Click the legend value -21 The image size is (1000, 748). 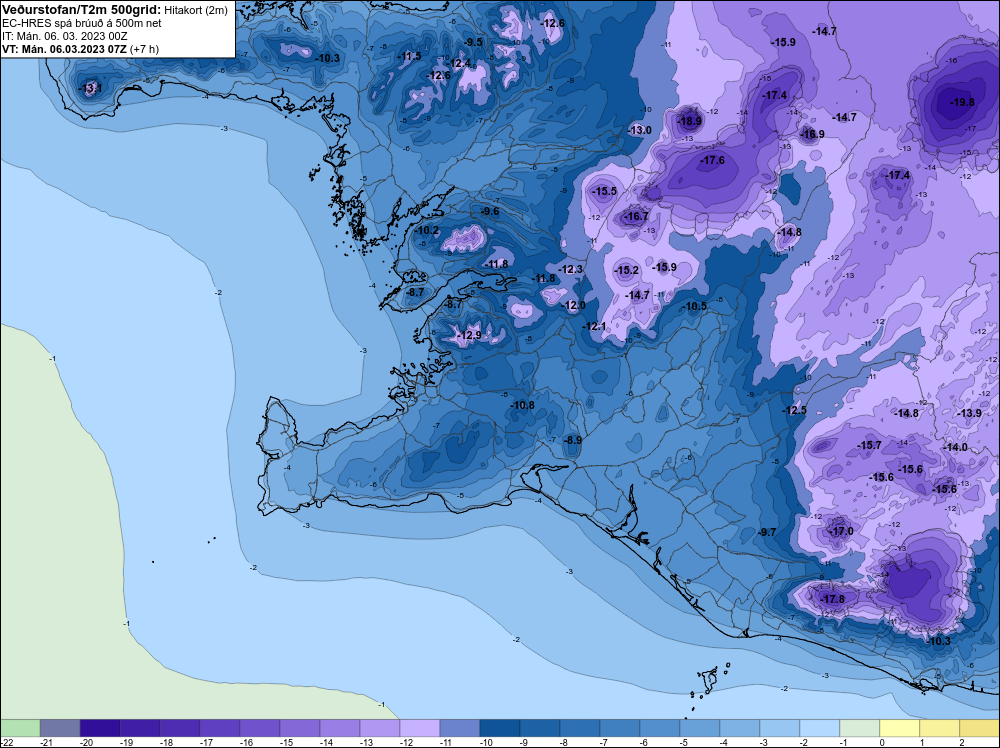coord(46,742)
